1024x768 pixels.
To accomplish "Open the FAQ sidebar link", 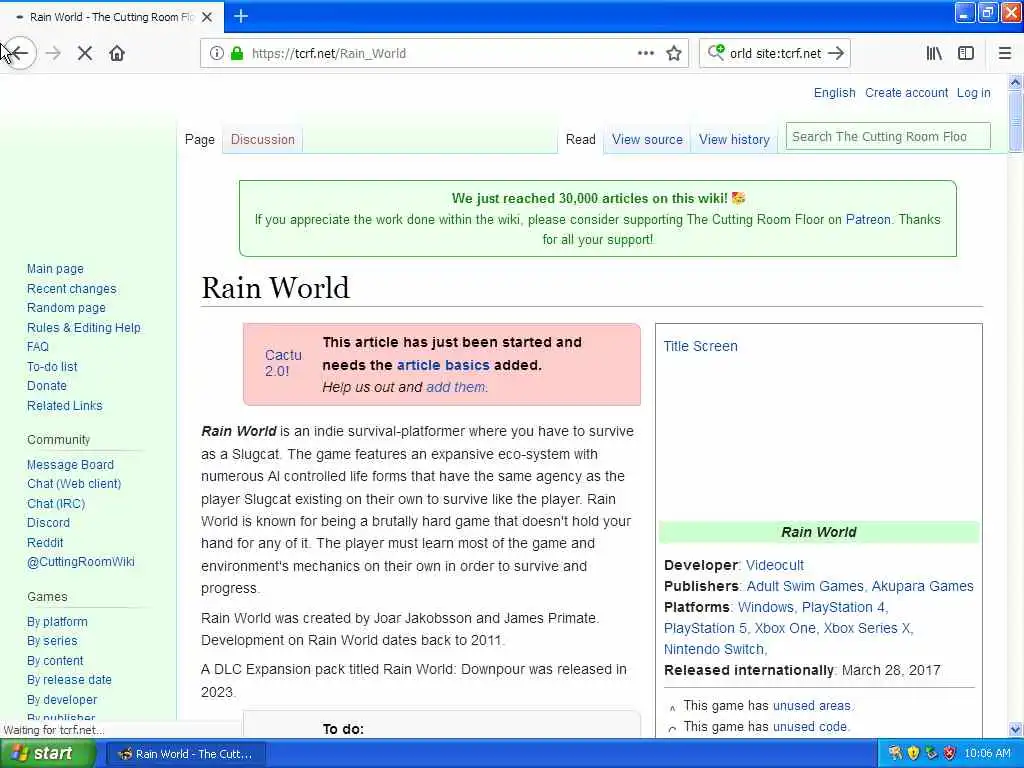I will click(x=38, y=347).
